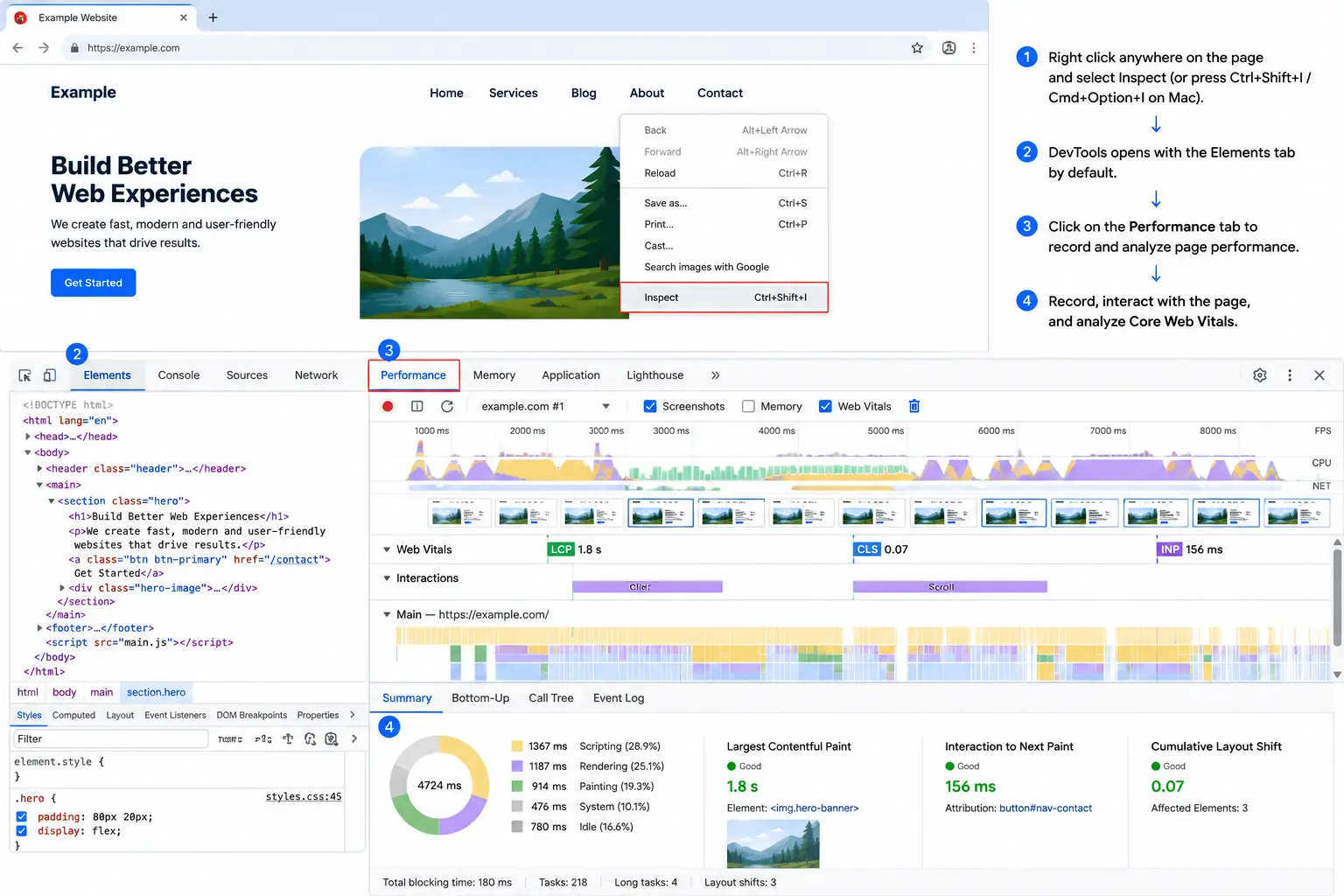Viewport: 1344px width, 896px height.
Task: Close DevTools with the X icon
Action: pyautogui.click(x=1319, y=375)
